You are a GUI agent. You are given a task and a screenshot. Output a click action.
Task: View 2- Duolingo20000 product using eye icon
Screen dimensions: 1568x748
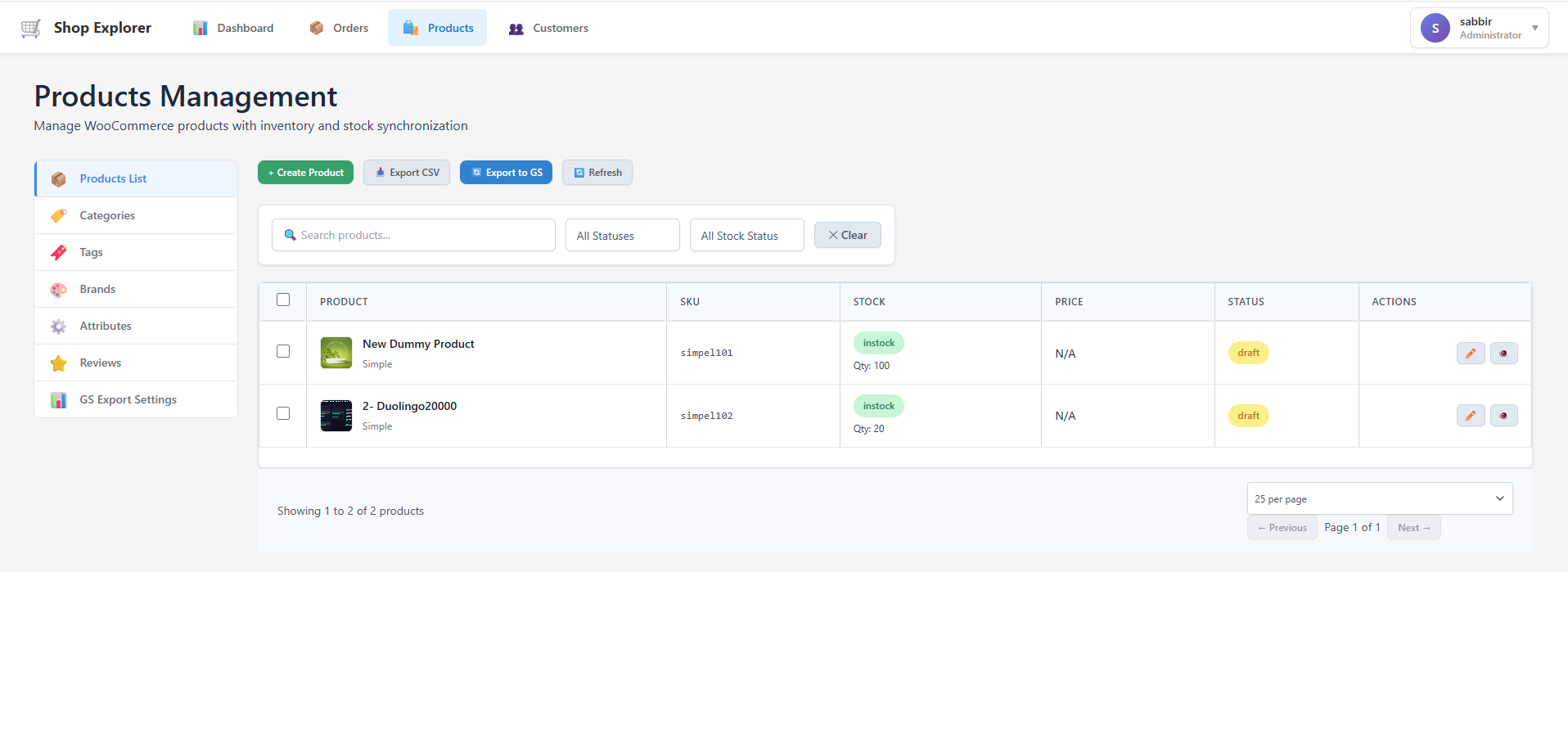coord(1503,416)
